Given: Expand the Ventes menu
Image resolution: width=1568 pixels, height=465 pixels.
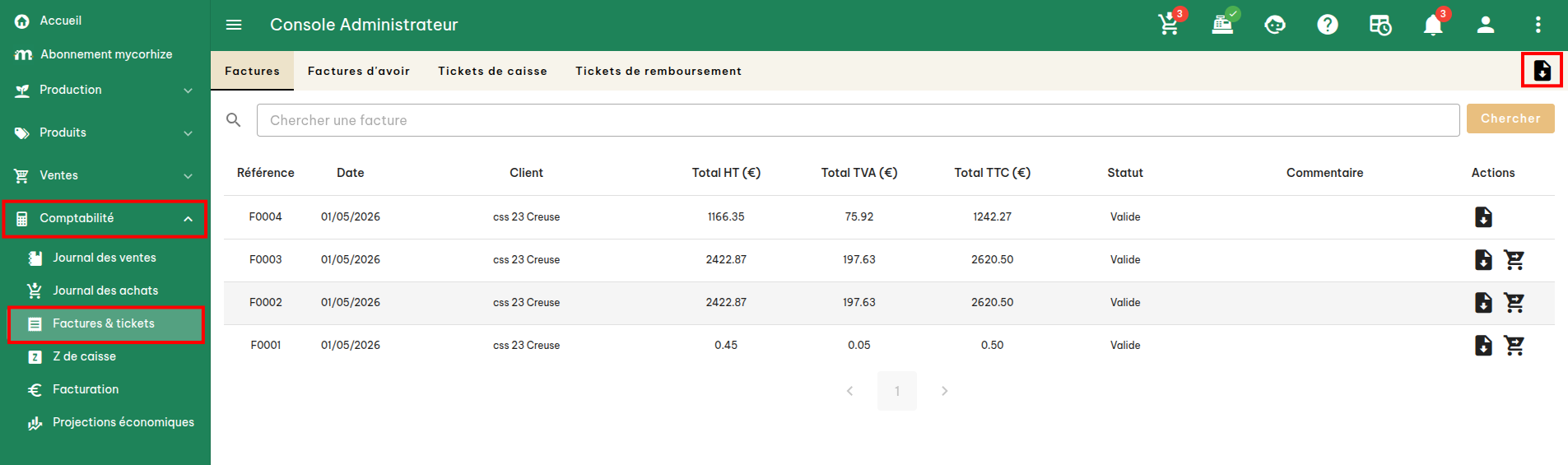Looking at the screenshot, I should 105,175.
